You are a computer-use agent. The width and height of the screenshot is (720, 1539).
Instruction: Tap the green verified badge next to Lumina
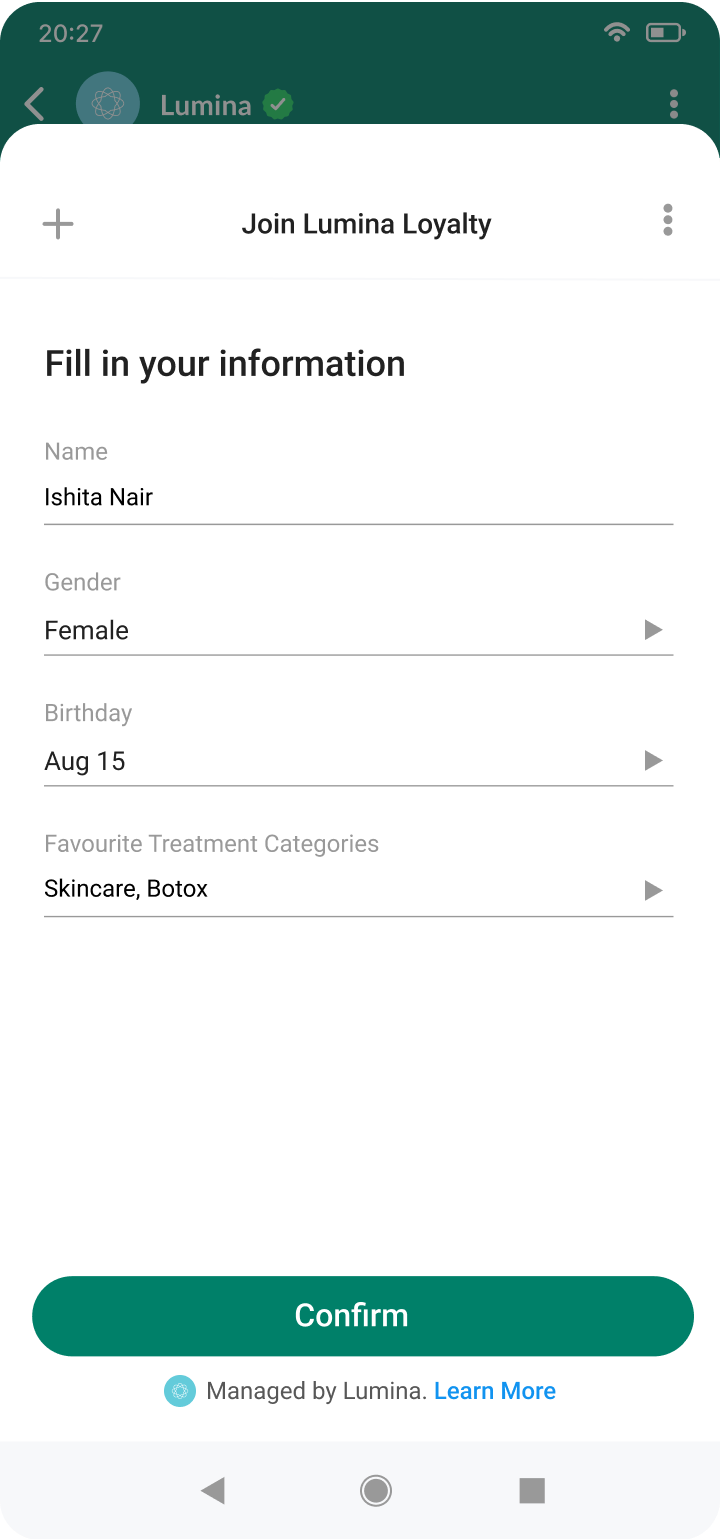click(x=278, y=104)
